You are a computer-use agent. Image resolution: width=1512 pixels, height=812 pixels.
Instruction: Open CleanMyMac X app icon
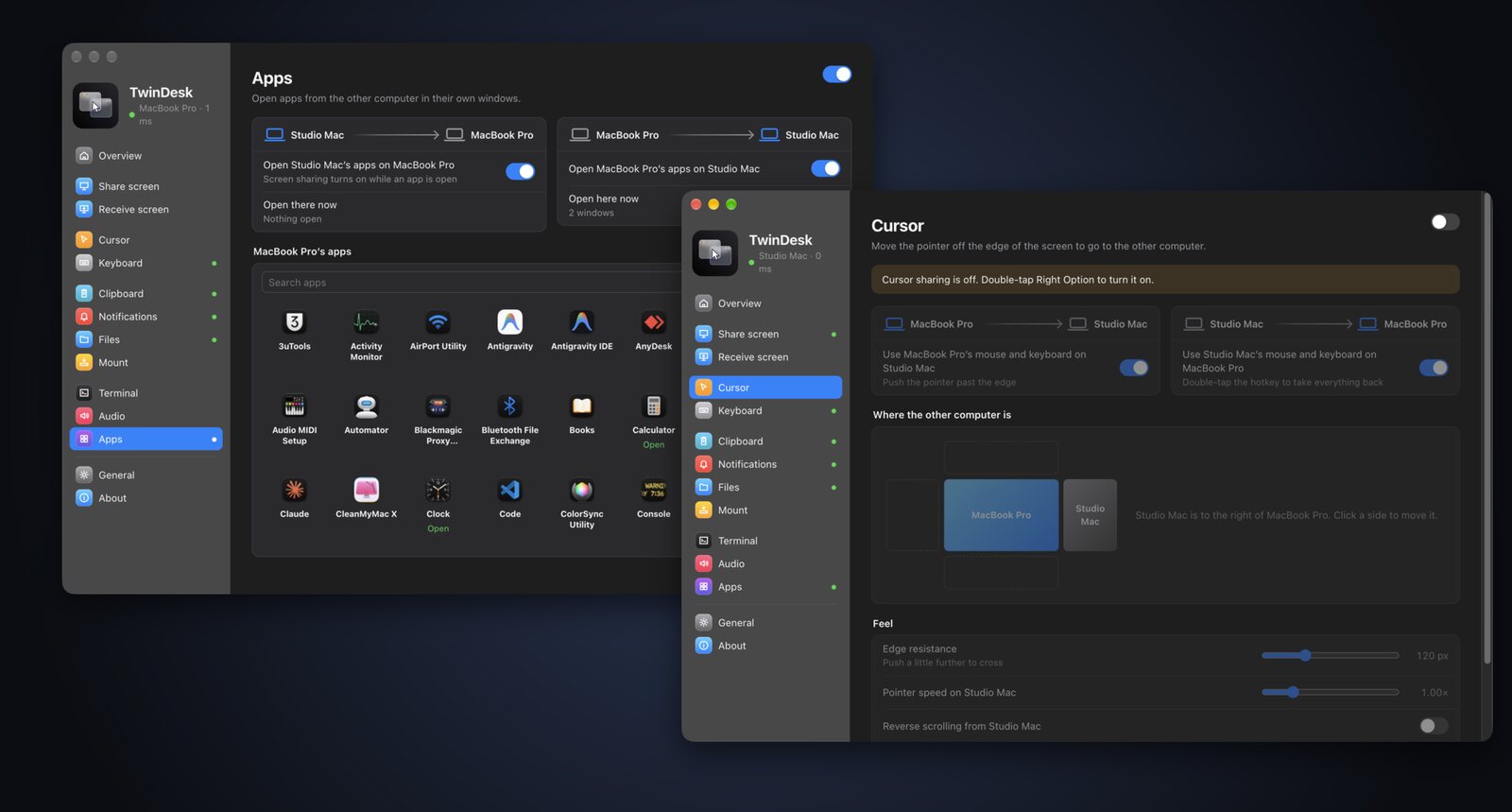366,490
